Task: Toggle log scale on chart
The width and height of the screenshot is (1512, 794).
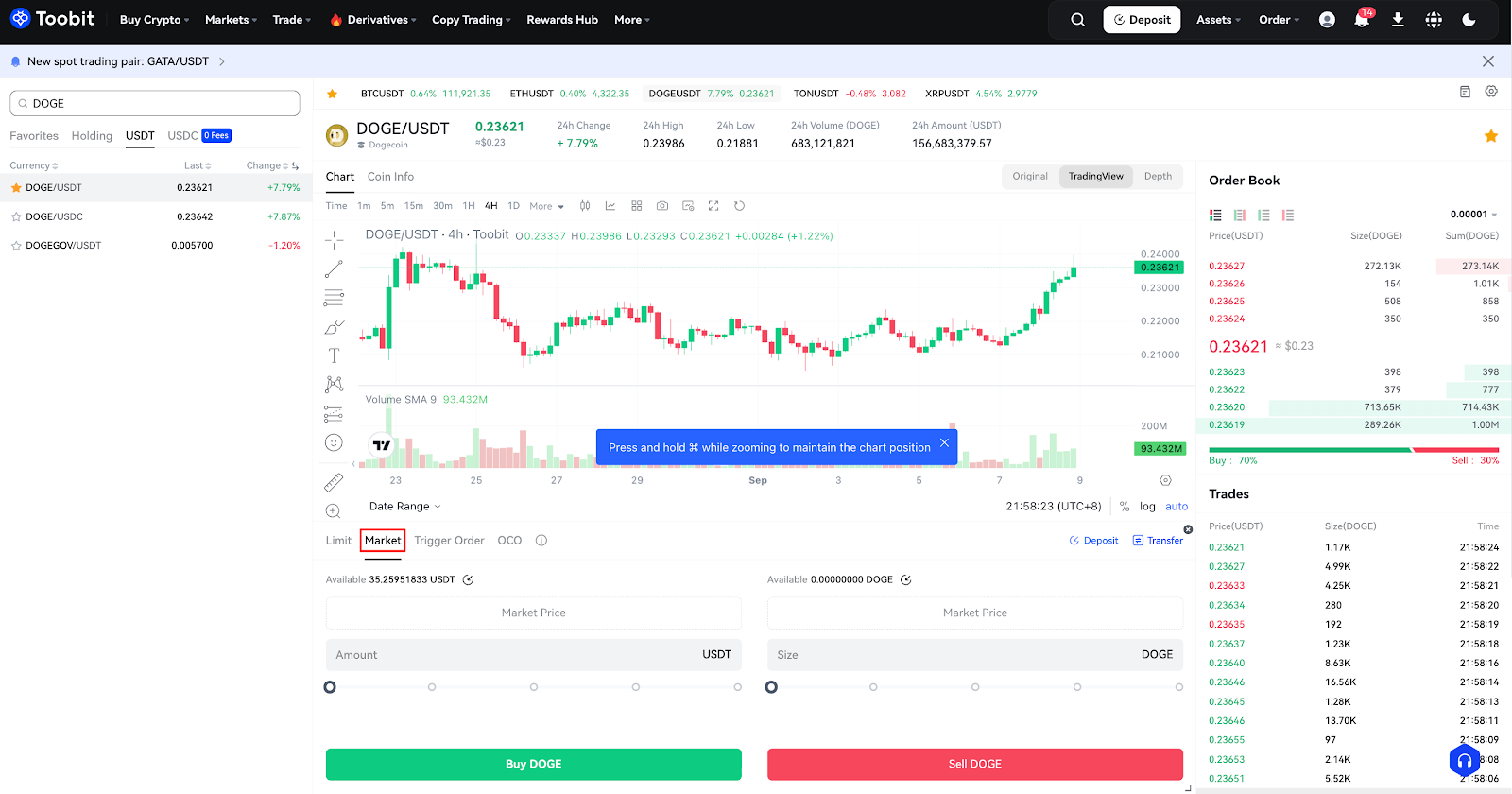Action: [1147, 507]
